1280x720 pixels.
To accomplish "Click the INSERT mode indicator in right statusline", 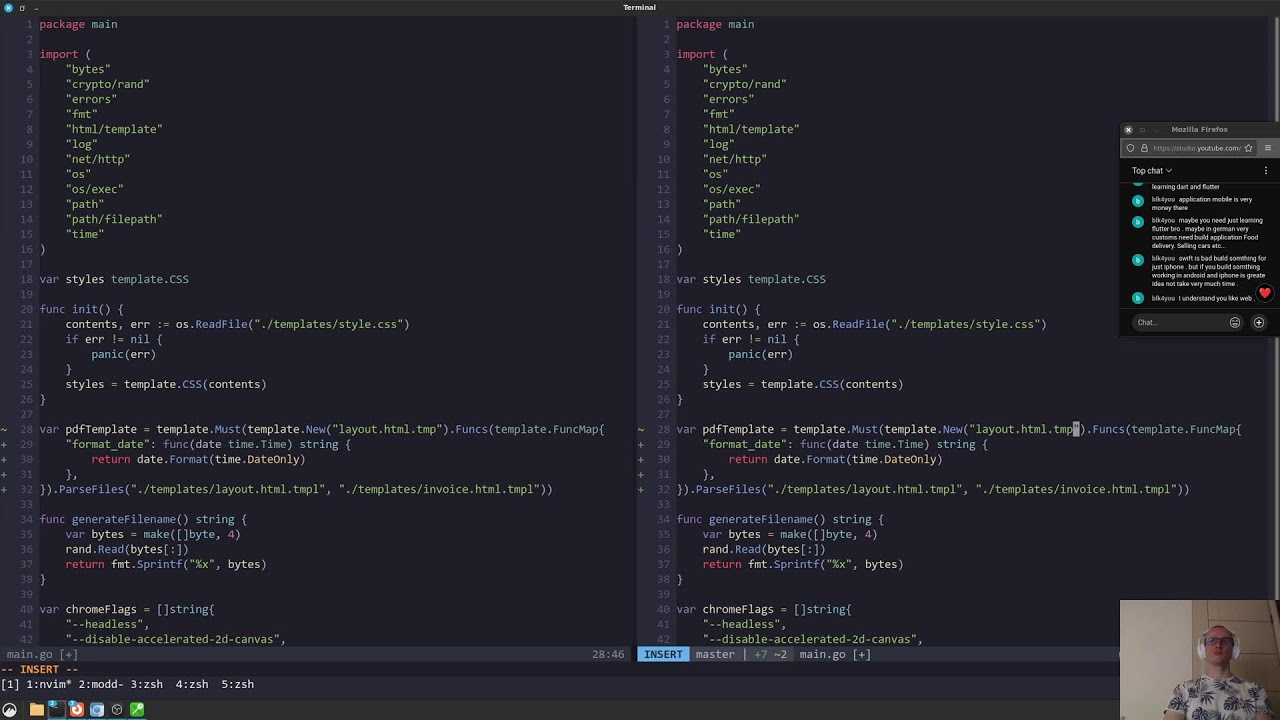I will pos(663,654).
